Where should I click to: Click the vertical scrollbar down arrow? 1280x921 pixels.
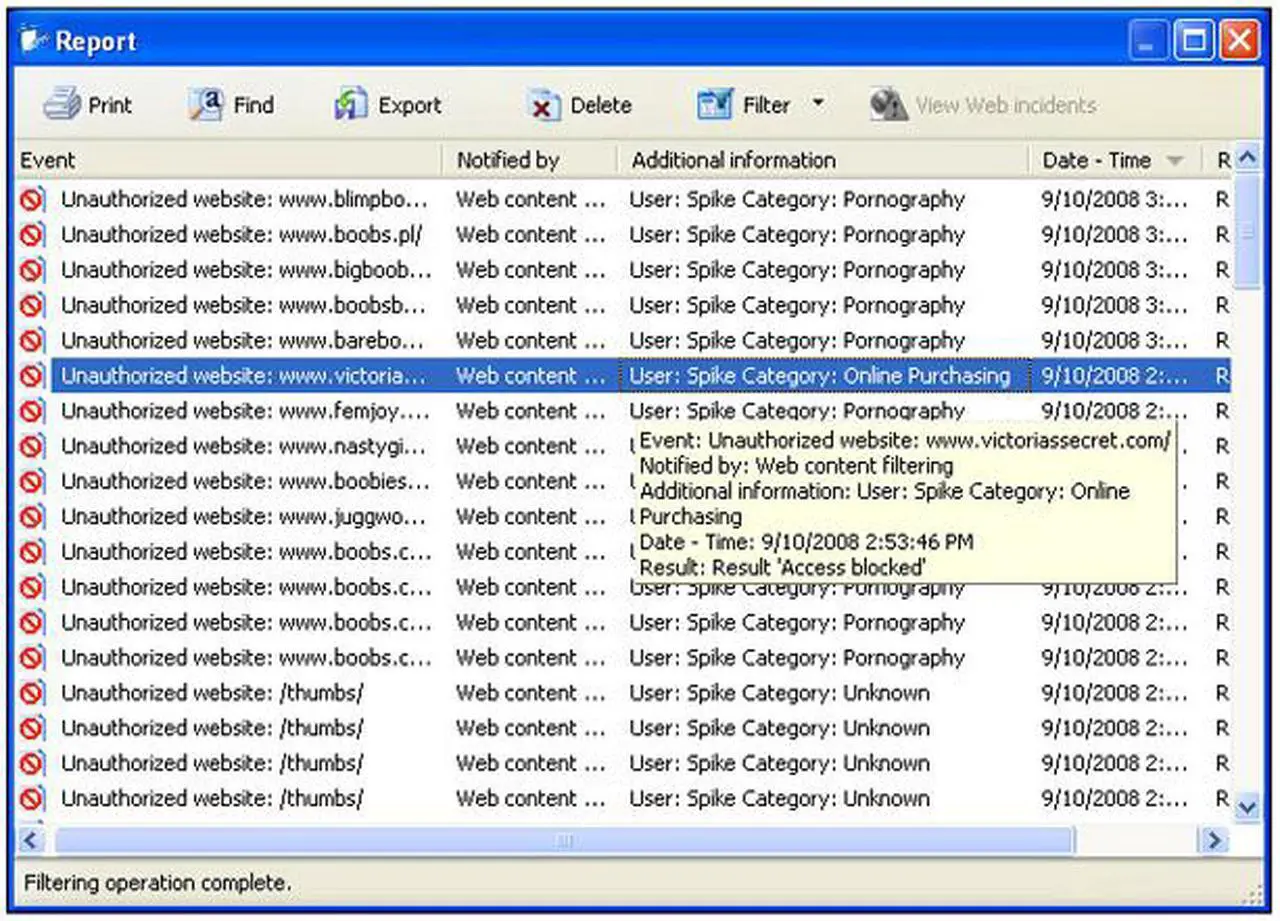click(x=1247, y=806)
